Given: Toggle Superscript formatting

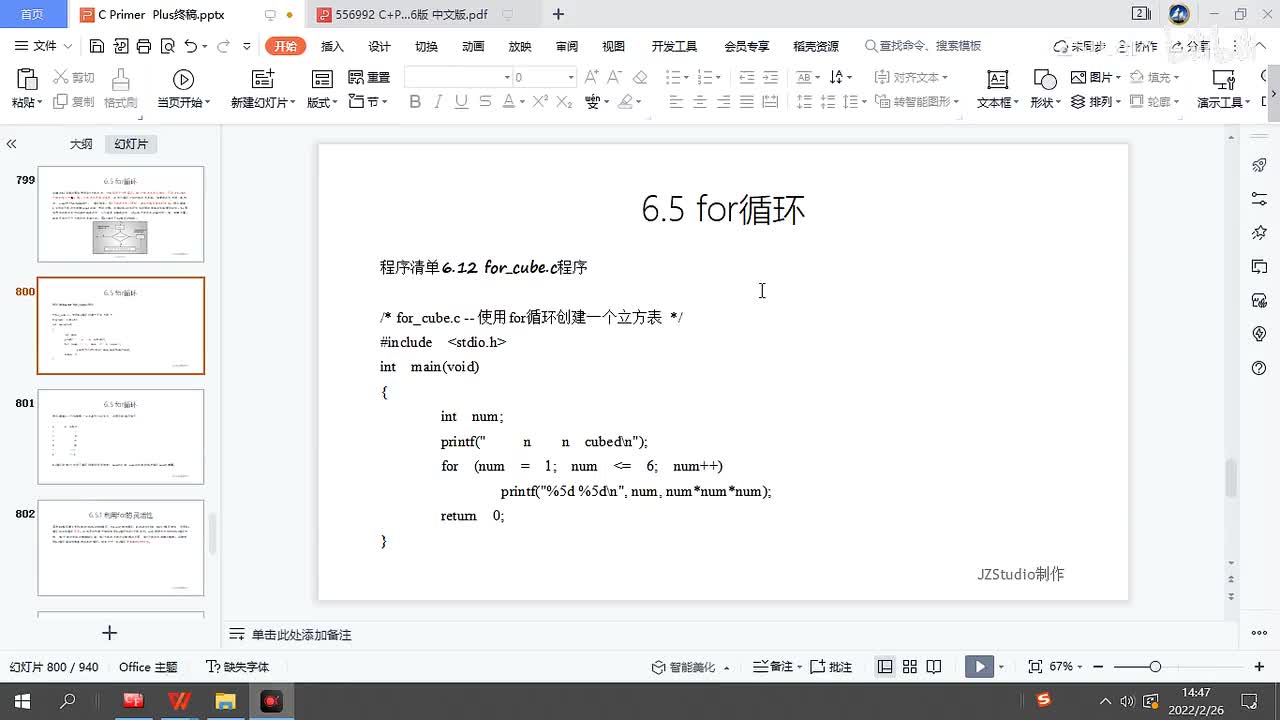Looking at the screenshot, I should (540, 102).
